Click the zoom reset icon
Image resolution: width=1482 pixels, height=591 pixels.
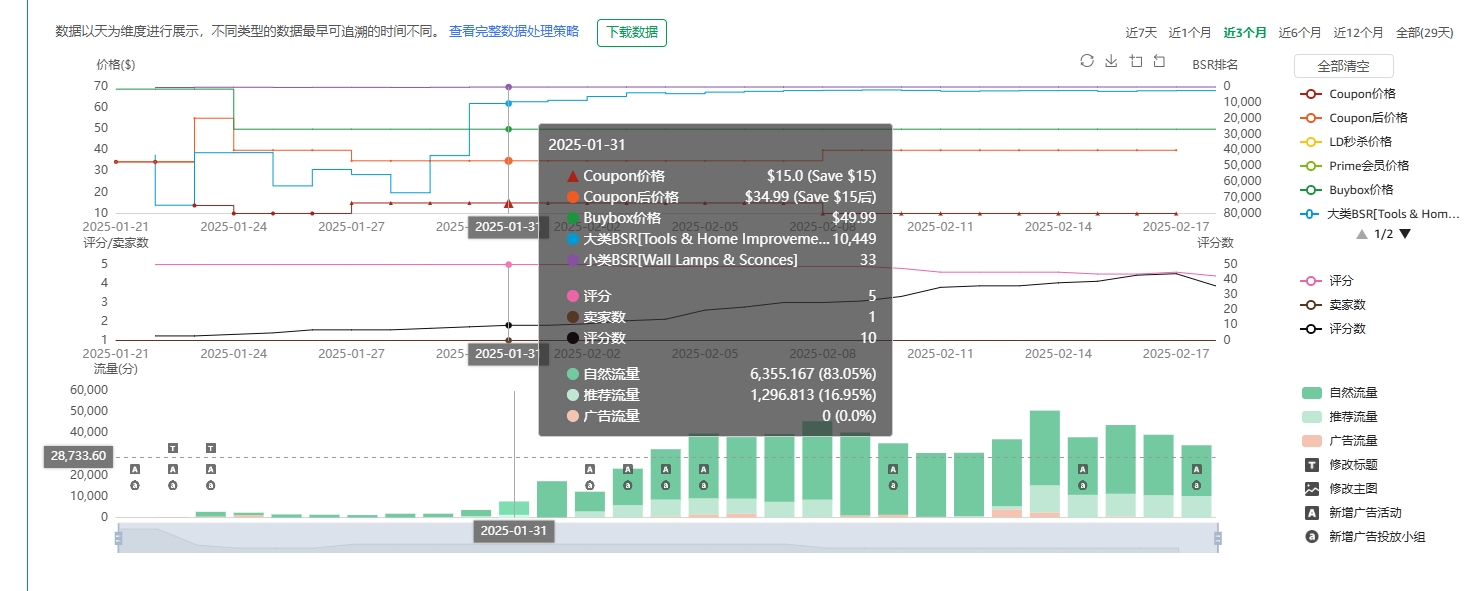pyautogui.click(x=1159, y=61)
